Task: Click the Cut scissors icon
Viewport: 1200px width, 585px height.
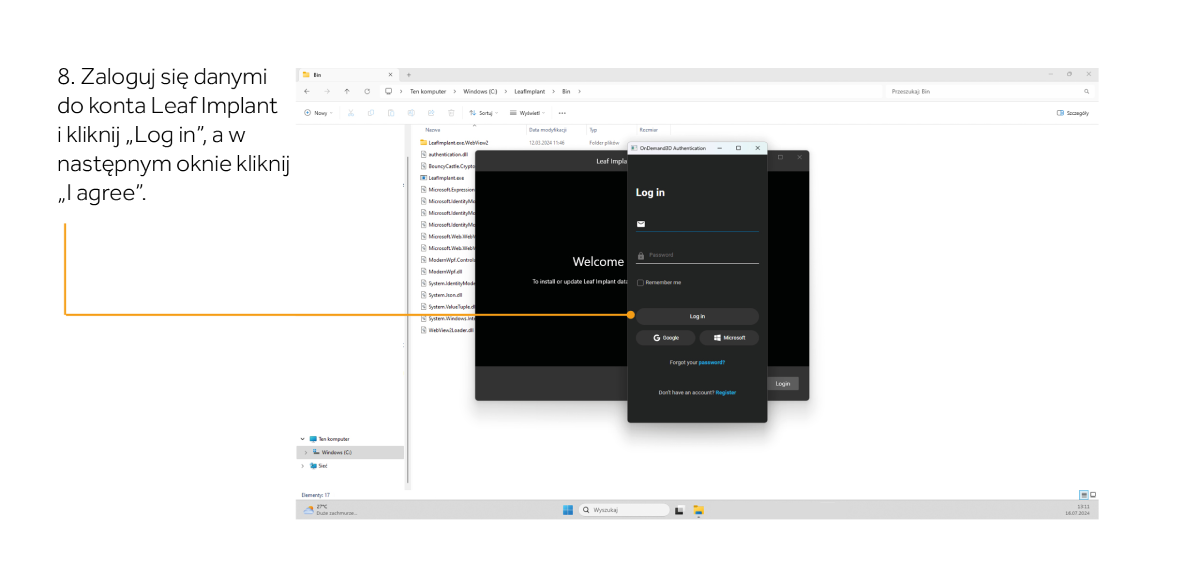Action: click(x=350, y=113)
